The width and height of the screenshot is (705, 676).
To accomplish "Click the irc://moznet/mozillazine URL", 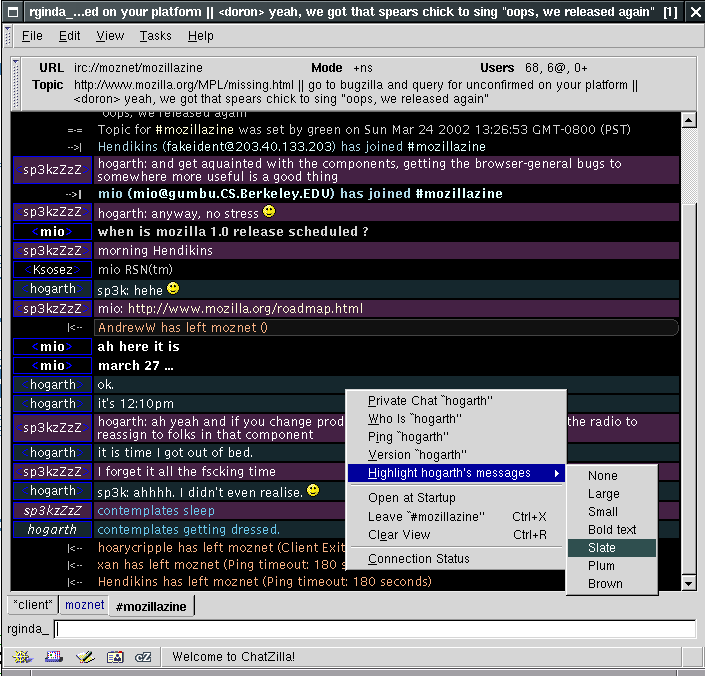I will tap(138, 68).
